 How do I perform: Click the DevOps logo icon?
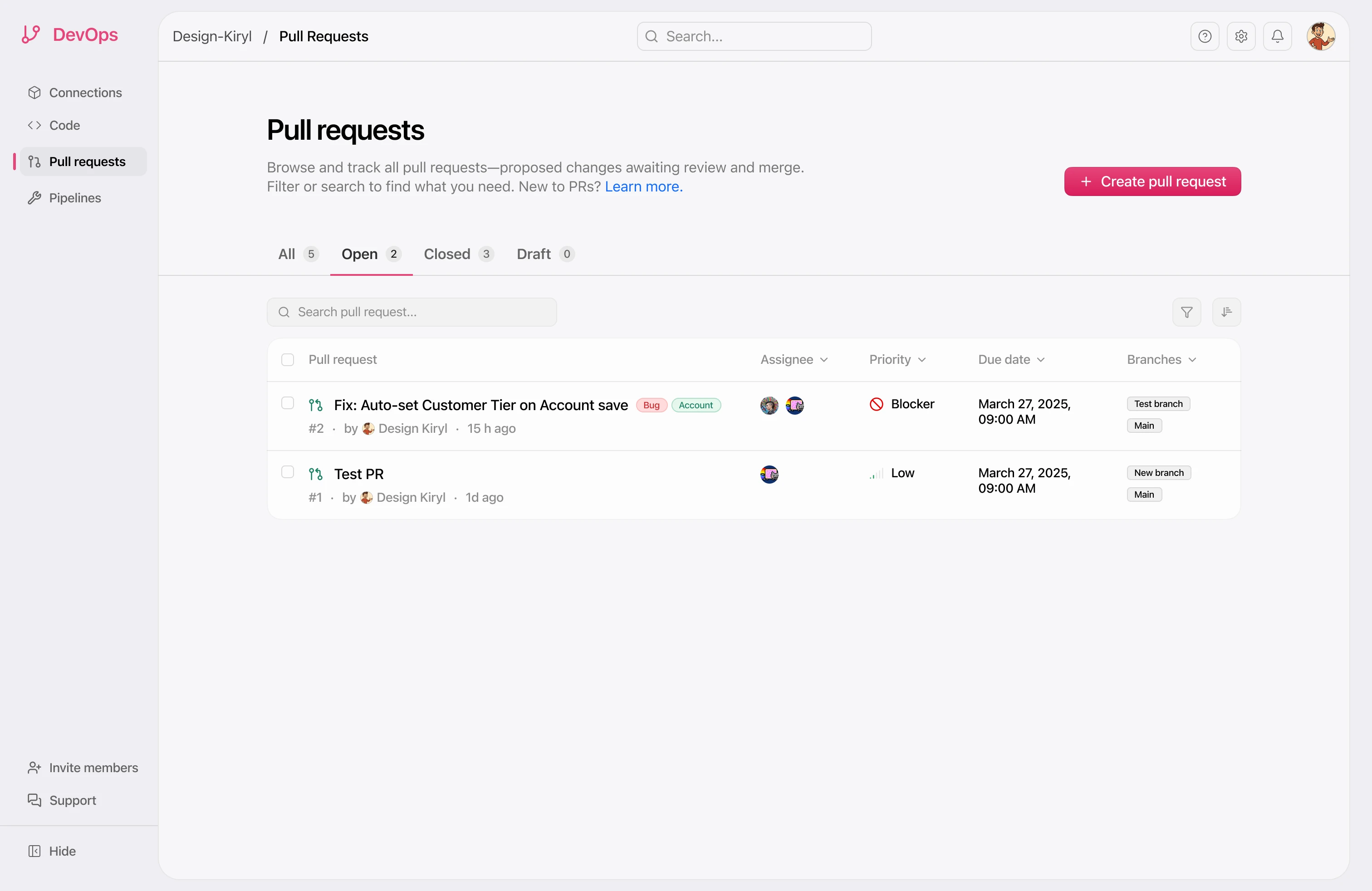(x=31, y=34)
